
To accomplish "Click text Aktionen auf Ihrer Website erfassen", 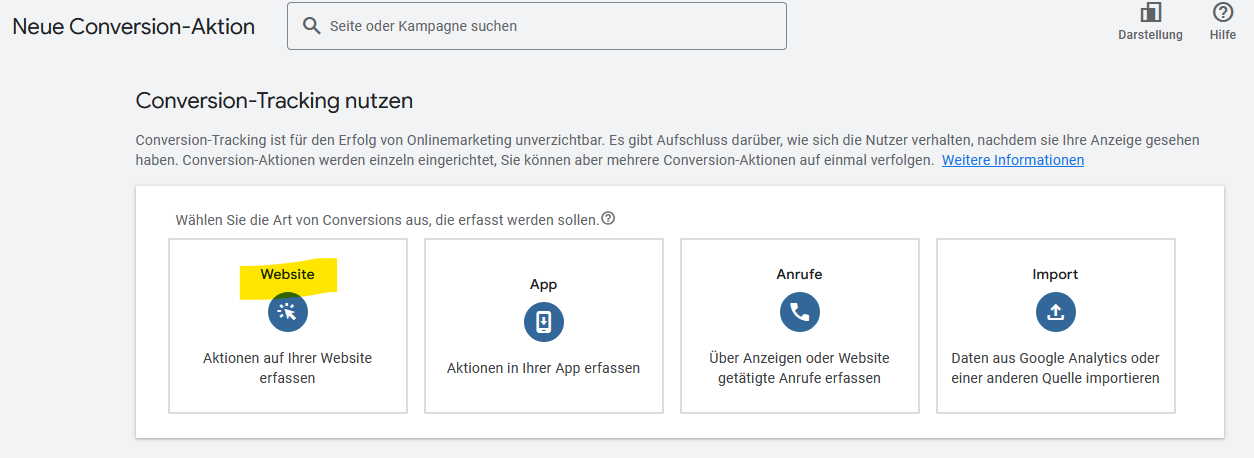I will tap(288, 368).
